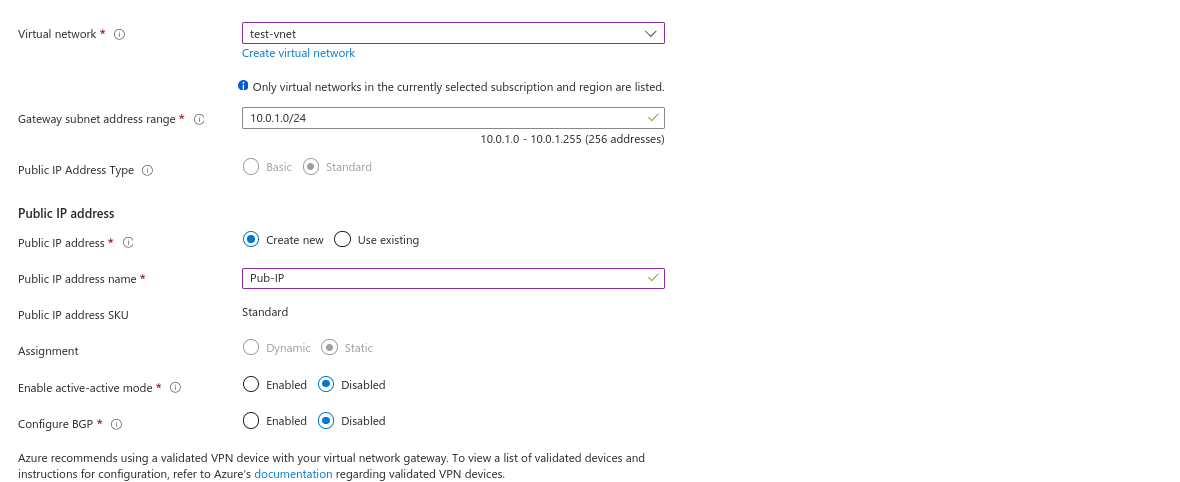Select Use existing public IP address
The width and height of the screenshot is (1180, 482).
click(343, 240)
